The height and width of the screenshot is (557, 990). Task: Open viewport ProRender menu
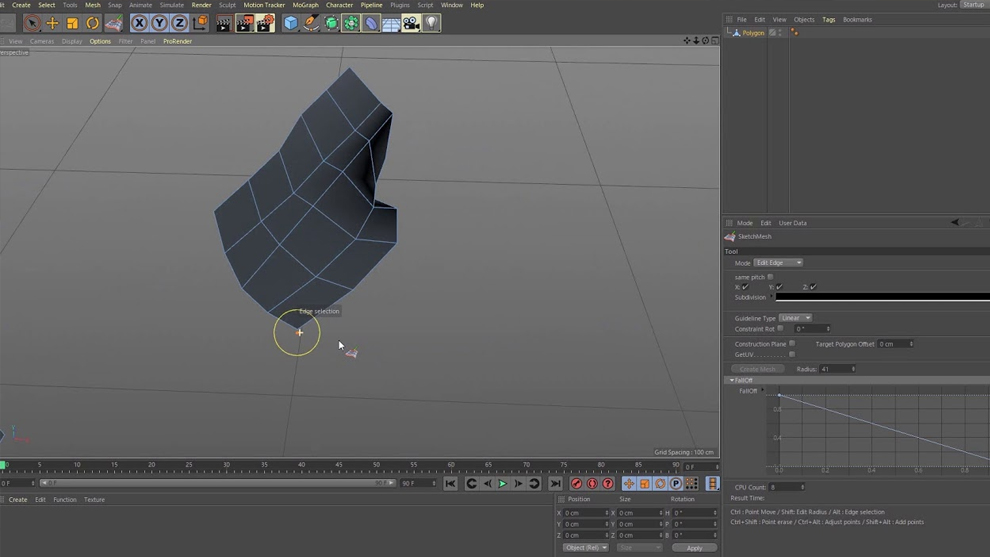[177, 41]
